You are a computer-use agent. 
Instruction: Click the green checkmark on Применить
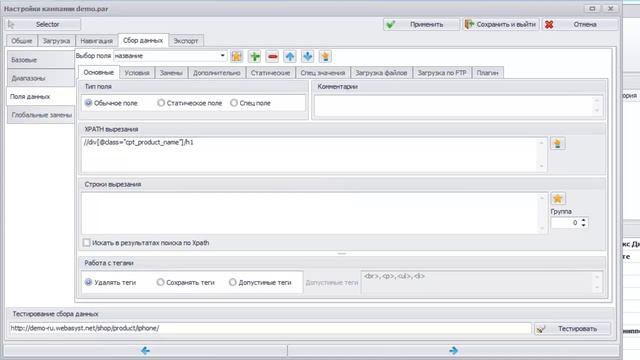pos(391,24)
